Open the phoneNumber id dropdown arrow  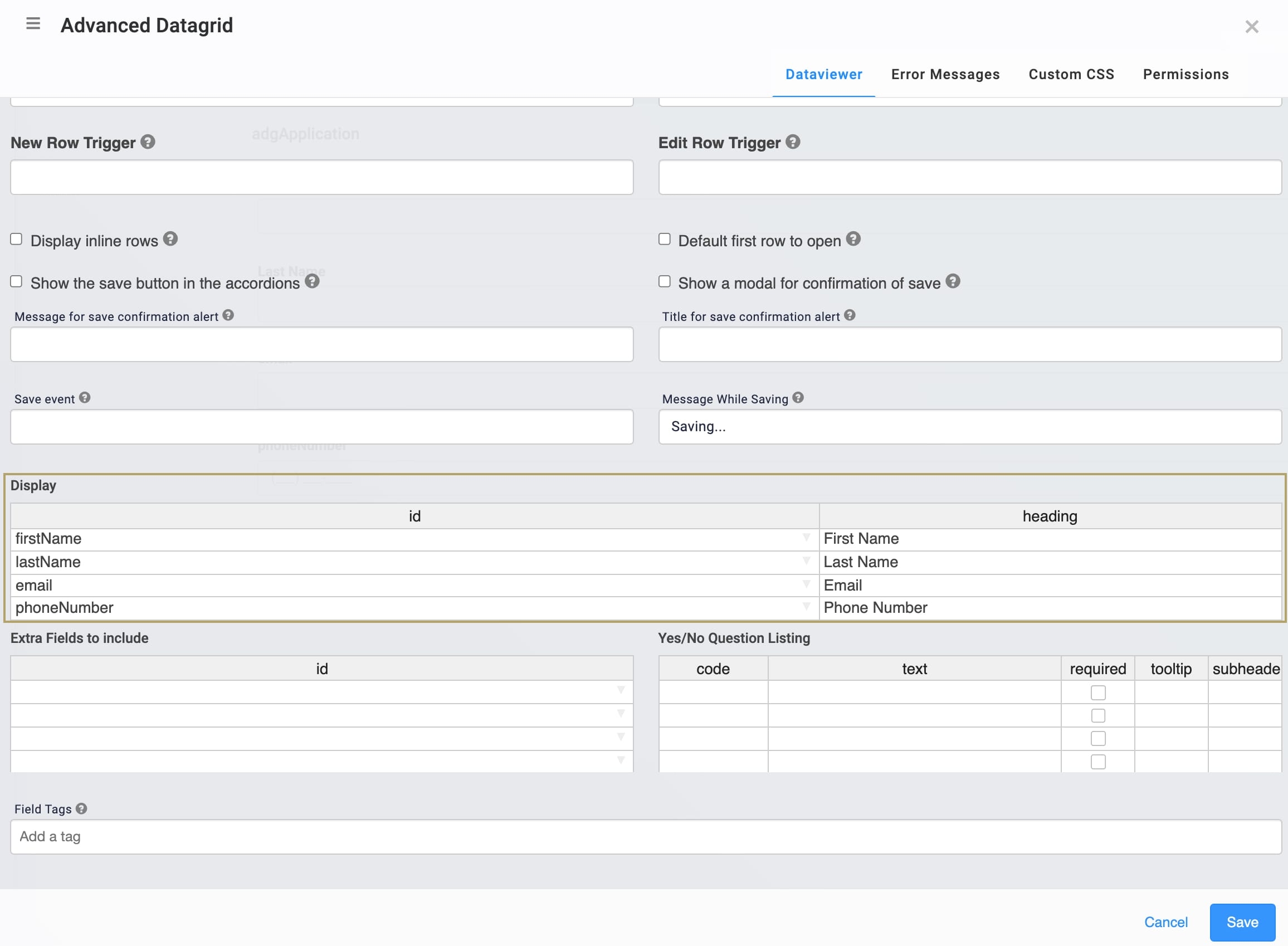806,606
